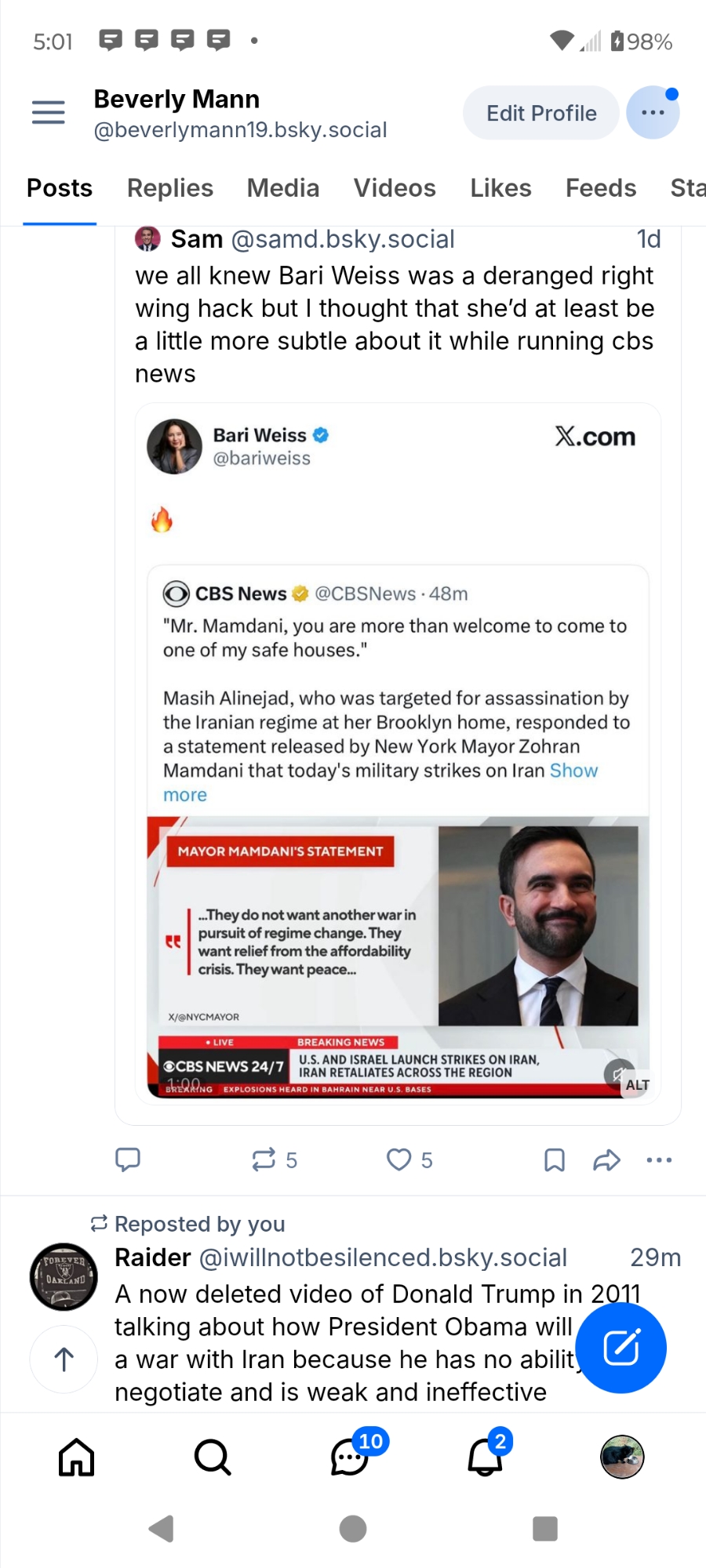Viewport: 706px width, 1568px height.
Task: Expand CBS News tweet with Show more
Action: (573, 771)
